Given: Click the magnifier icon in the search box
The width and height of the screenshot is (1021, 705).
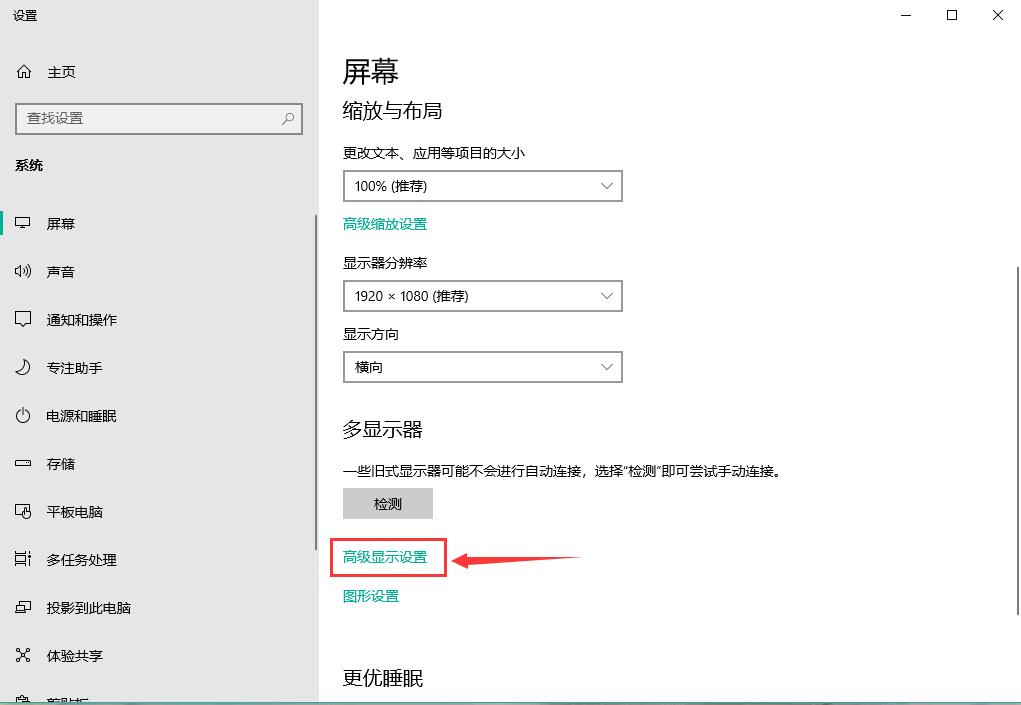Looking at the screenshot, I should click(x=288, y=118).
